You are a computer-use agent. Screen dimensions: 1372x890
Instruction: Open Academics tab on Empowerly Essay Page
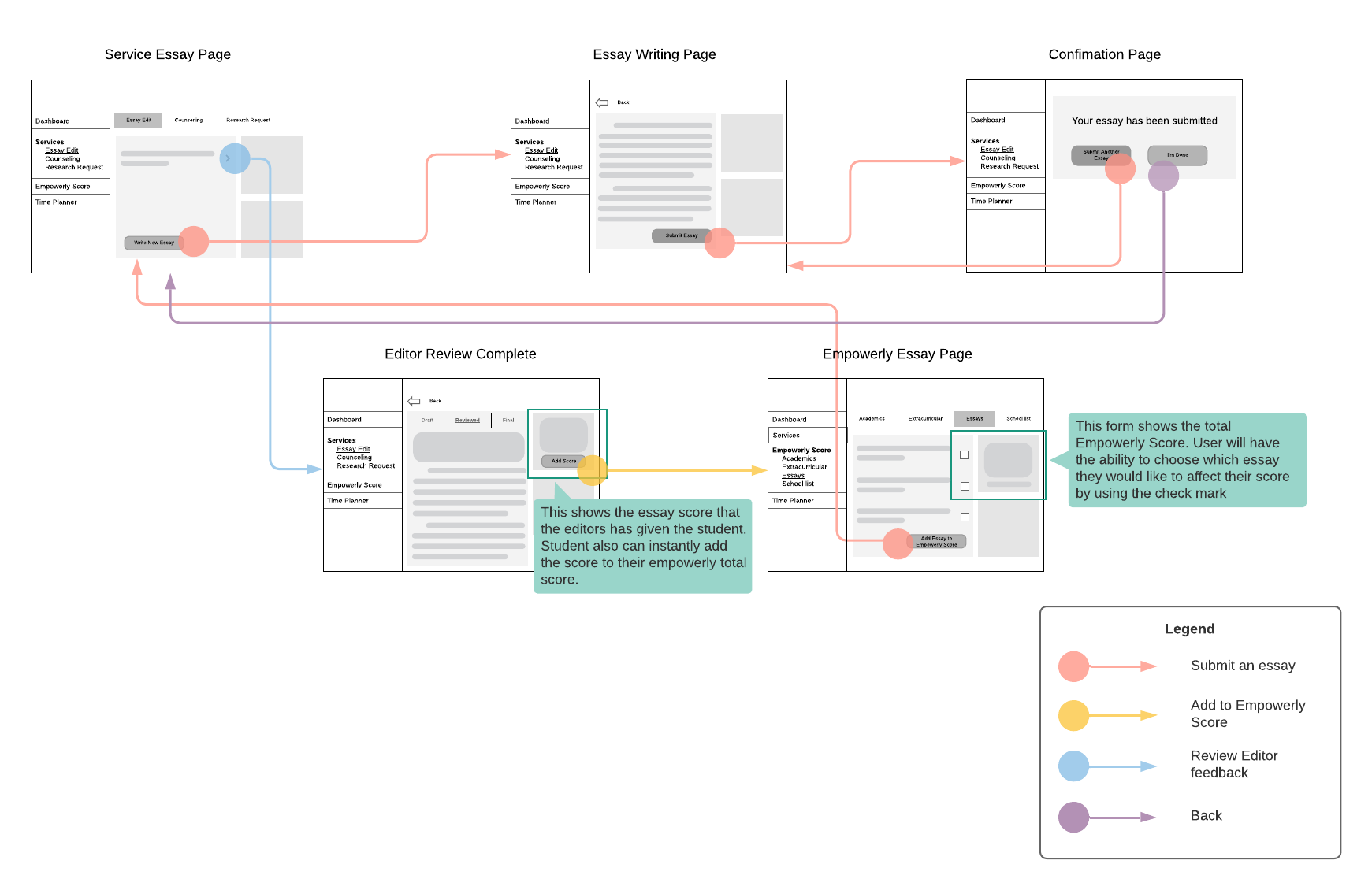point(872,418)
